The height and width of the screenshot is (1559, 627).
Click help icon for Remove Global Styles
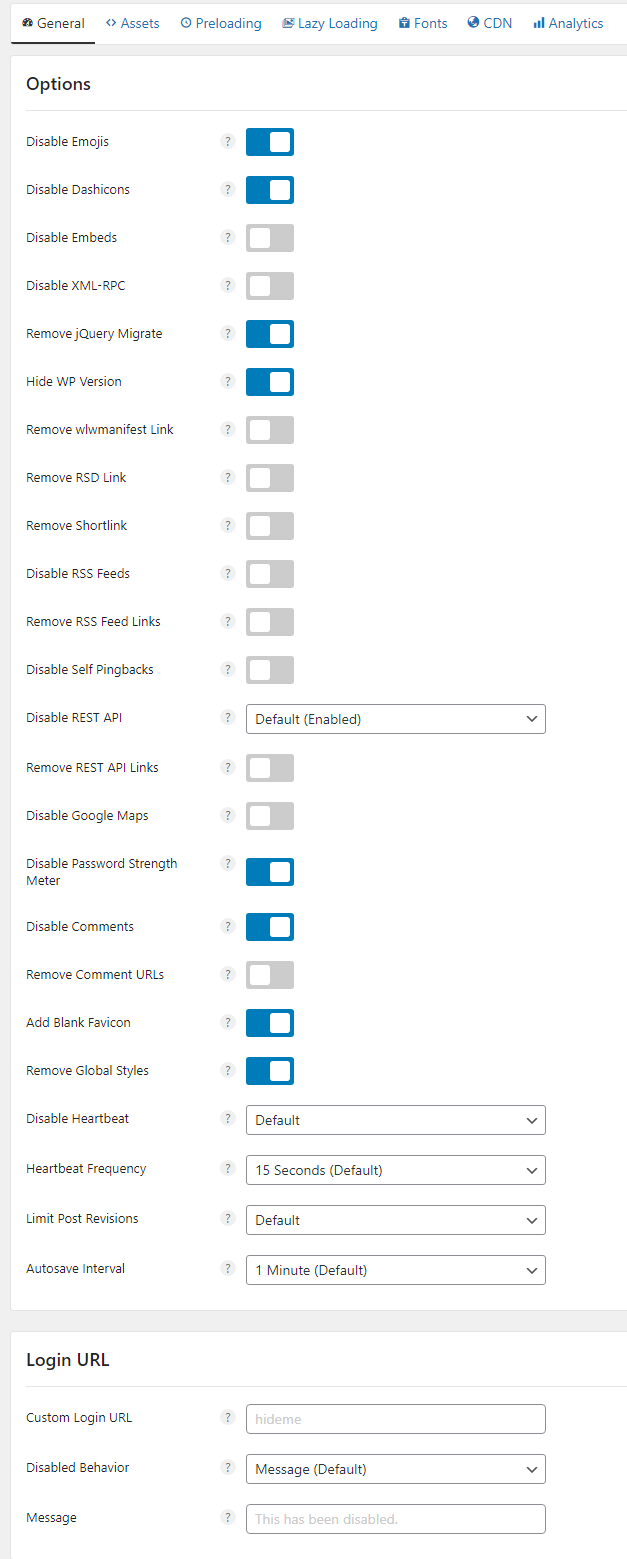(227, 1071)
